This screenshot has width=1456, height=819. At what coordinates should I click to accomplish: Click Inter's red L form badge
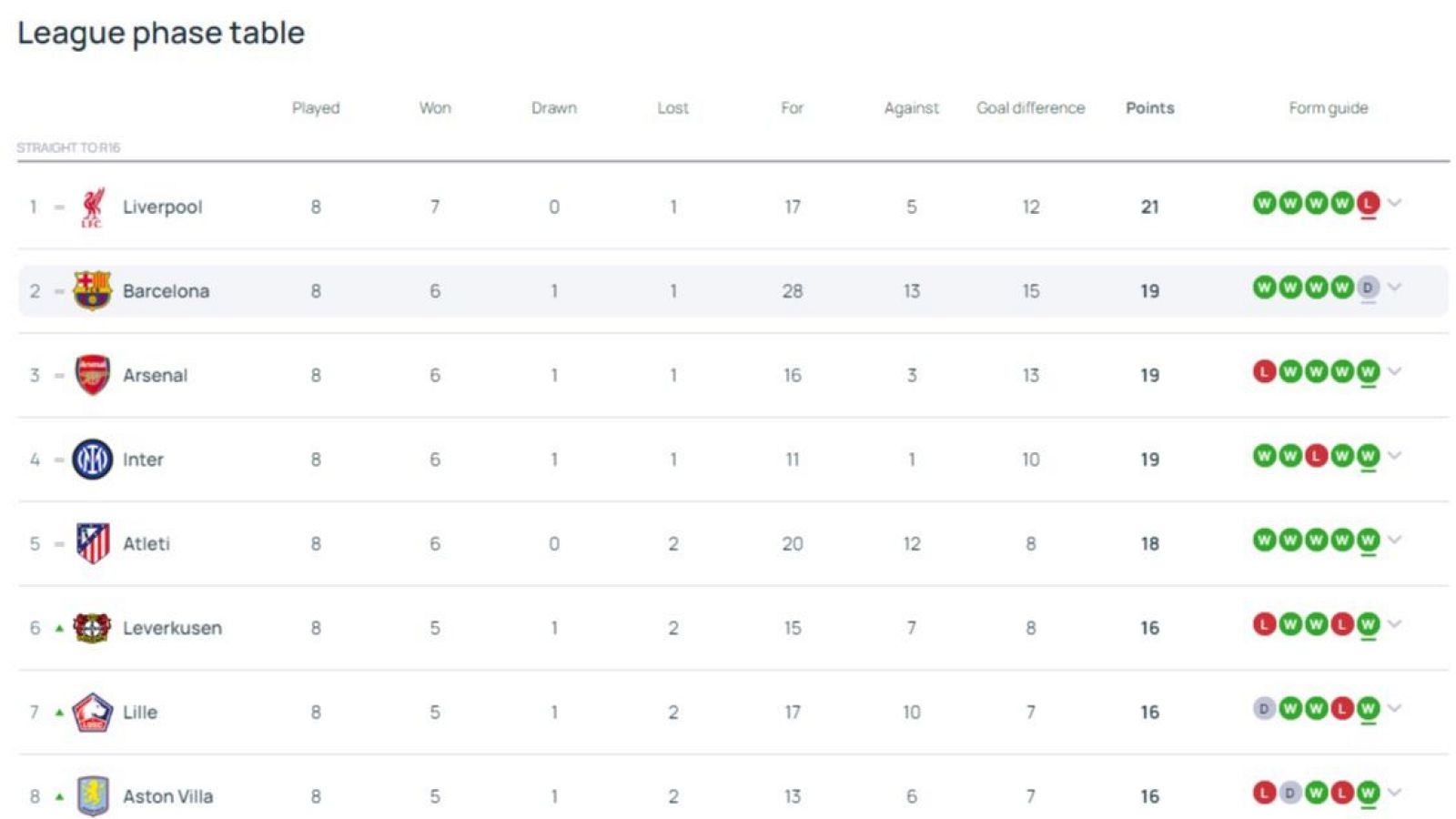tap(1317, 456)
